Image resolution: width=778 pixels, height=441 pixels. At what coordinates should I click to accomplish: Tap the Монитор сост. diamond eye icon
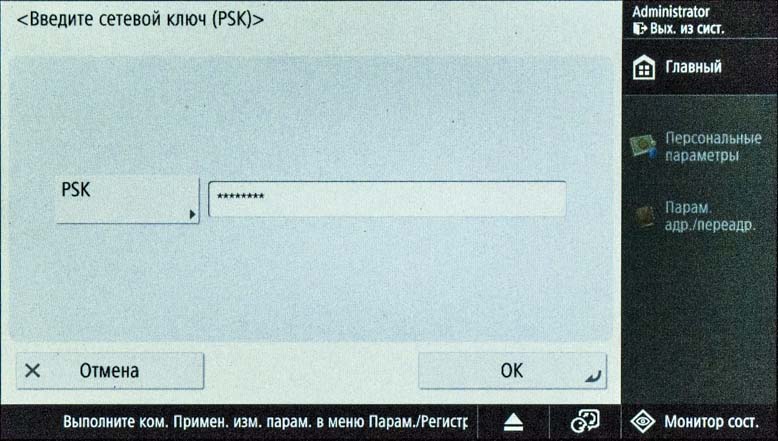[643, 422]
